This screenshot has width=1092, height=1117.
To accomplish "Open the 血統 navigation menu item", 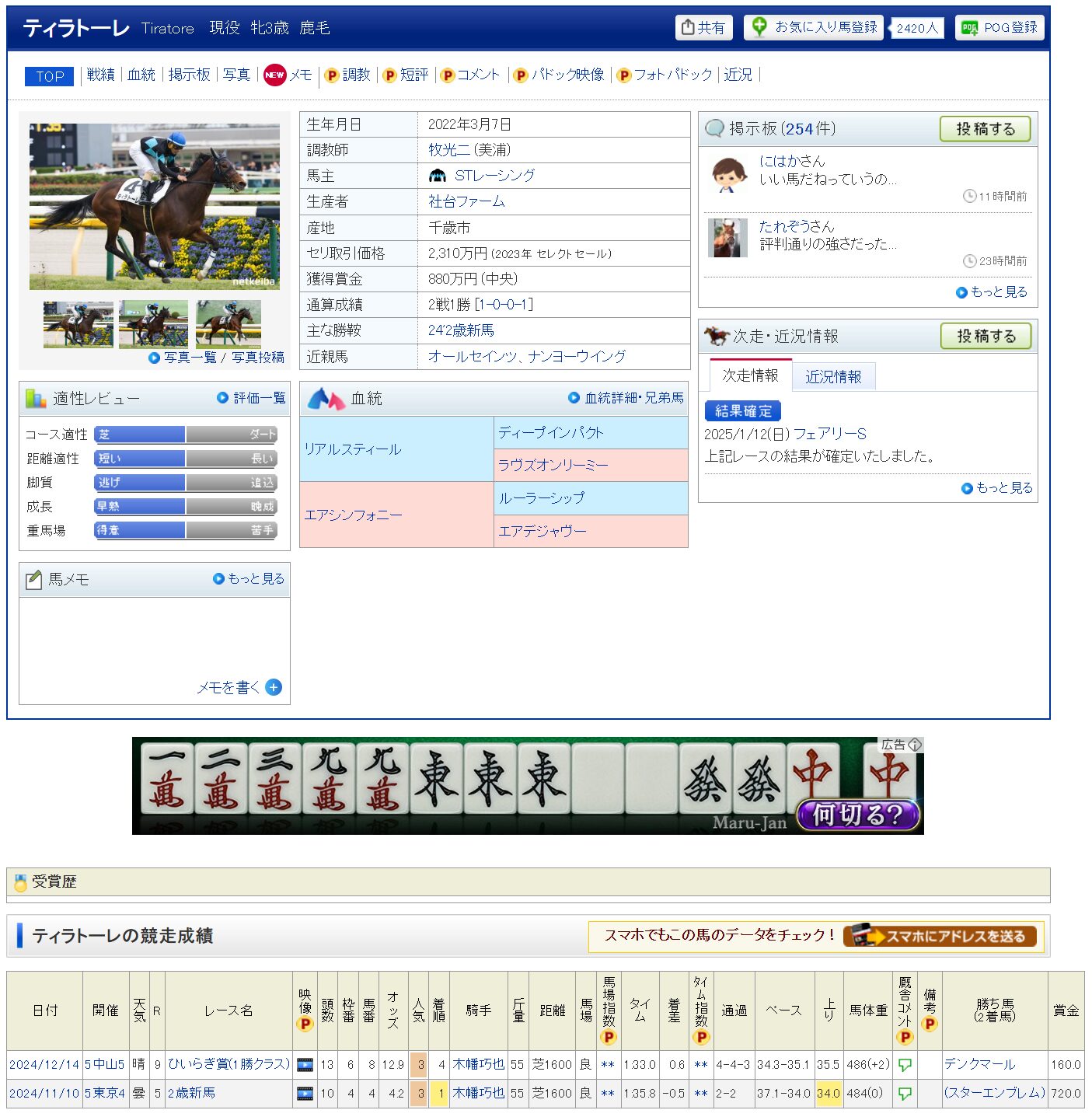I will pyautogui.click(x=141, y=75).
